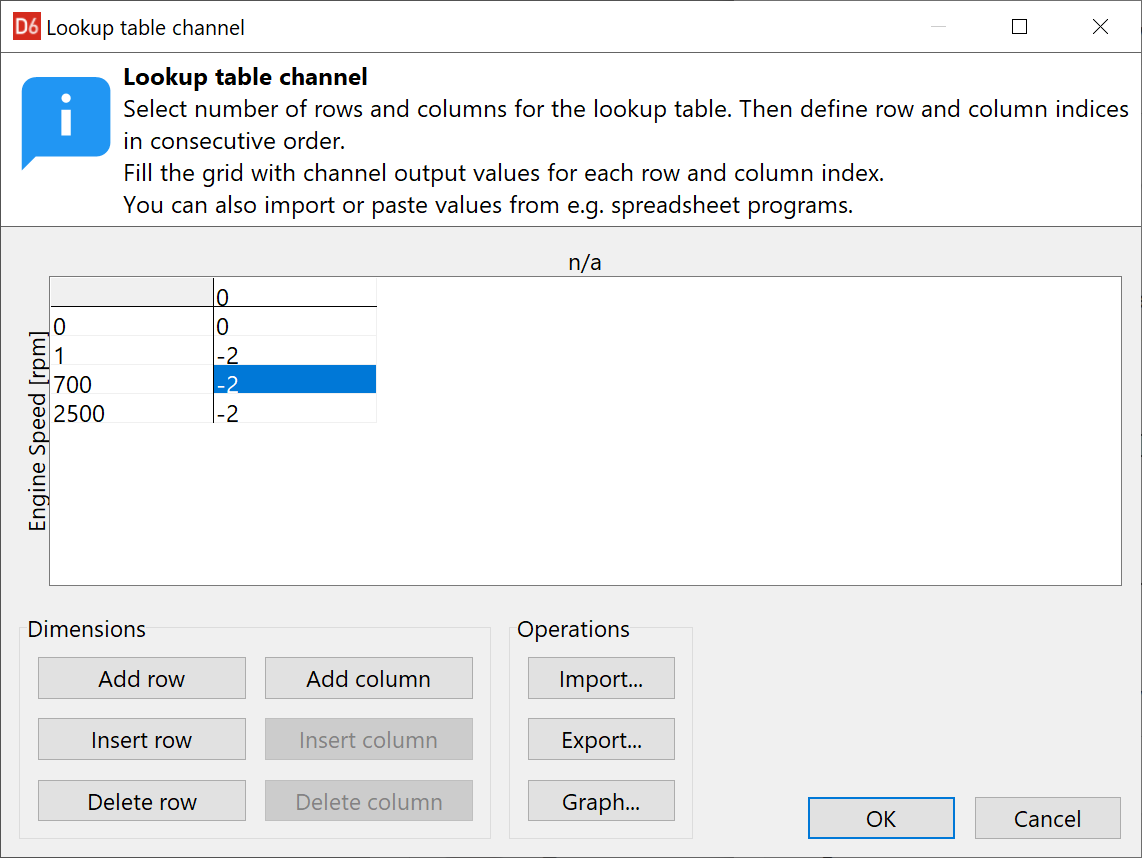Click the Insert row button

click(141, 739)
